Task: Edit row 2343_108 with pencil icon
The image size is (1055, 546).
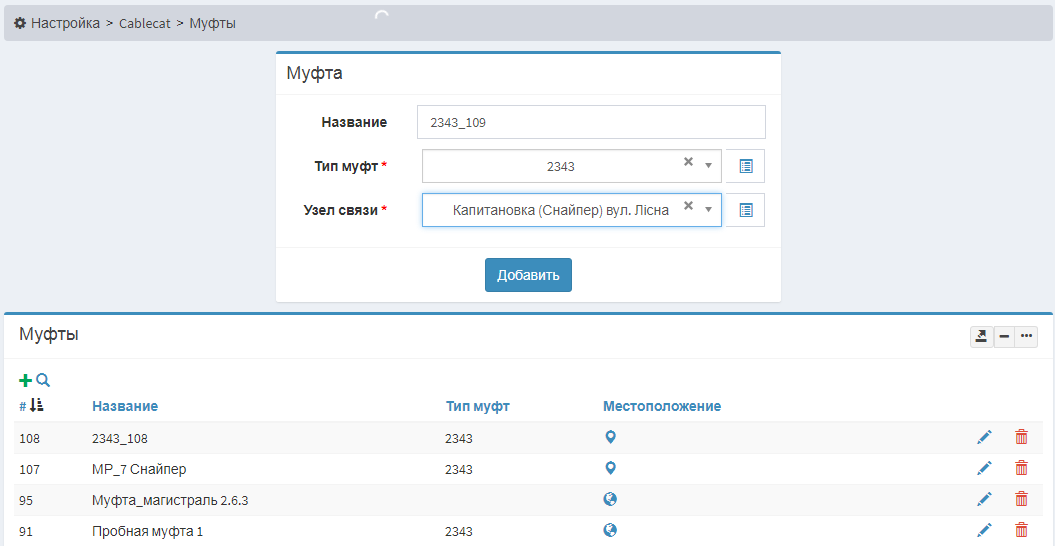Action: tap(984, 437)
